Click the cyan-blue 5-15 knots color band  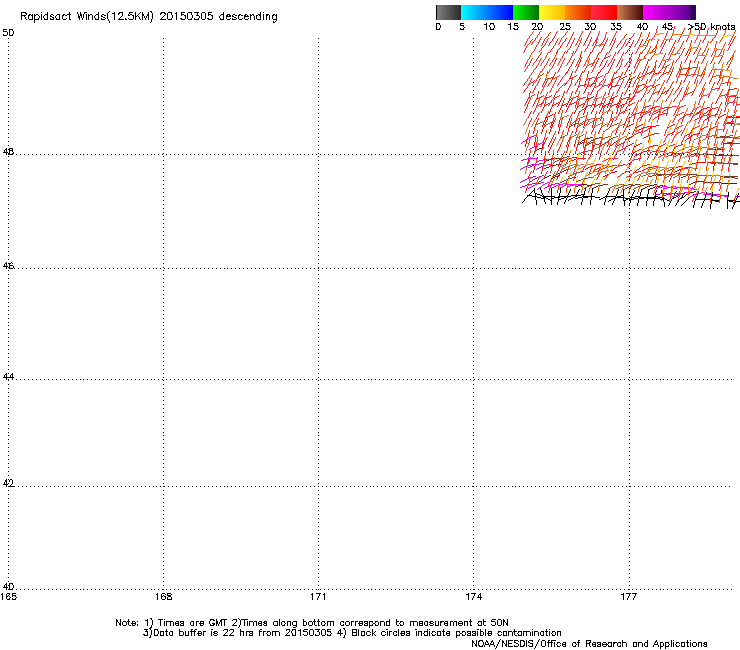(487, 12)
